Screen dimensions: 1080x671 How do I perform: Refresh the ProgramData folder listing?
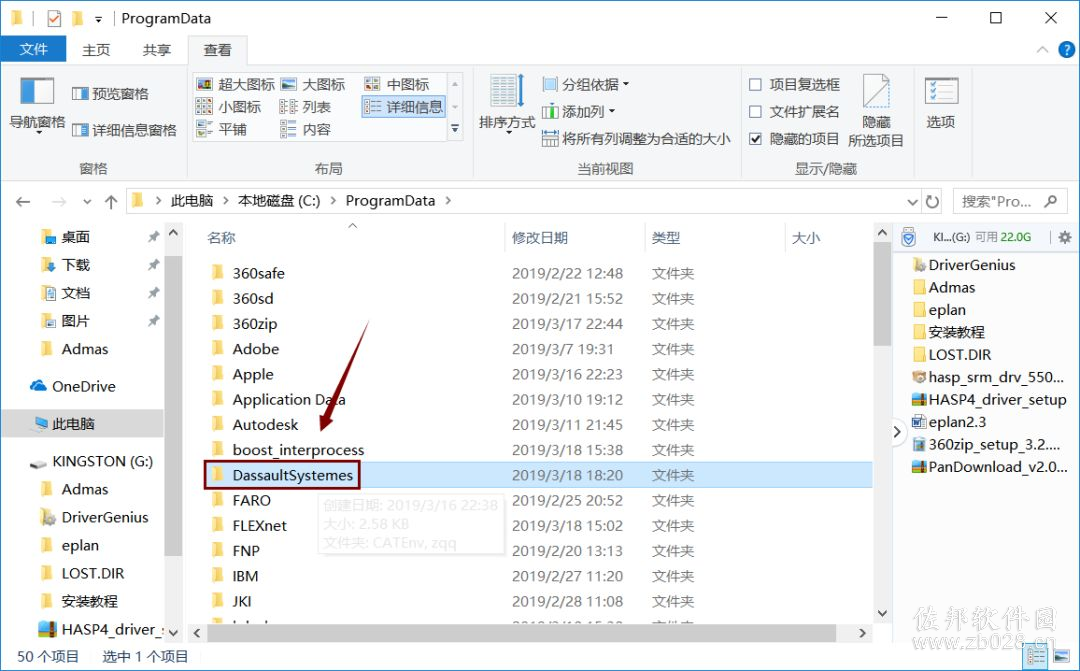932,201
